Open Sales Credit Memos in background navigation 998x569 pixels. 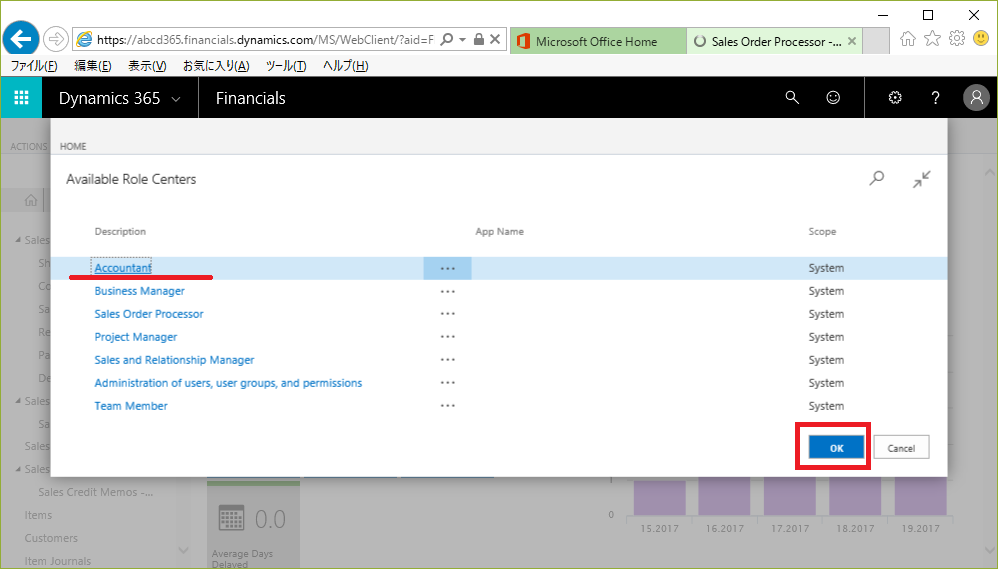coord(95,492)
